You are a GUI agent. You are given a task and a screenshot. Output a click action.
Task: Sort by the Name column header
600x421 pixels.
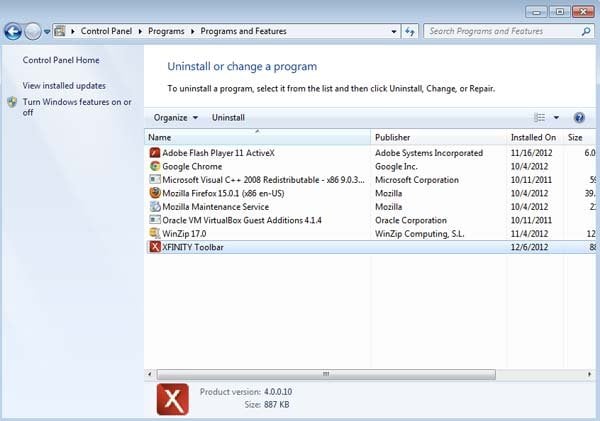(x=257, y=137)
